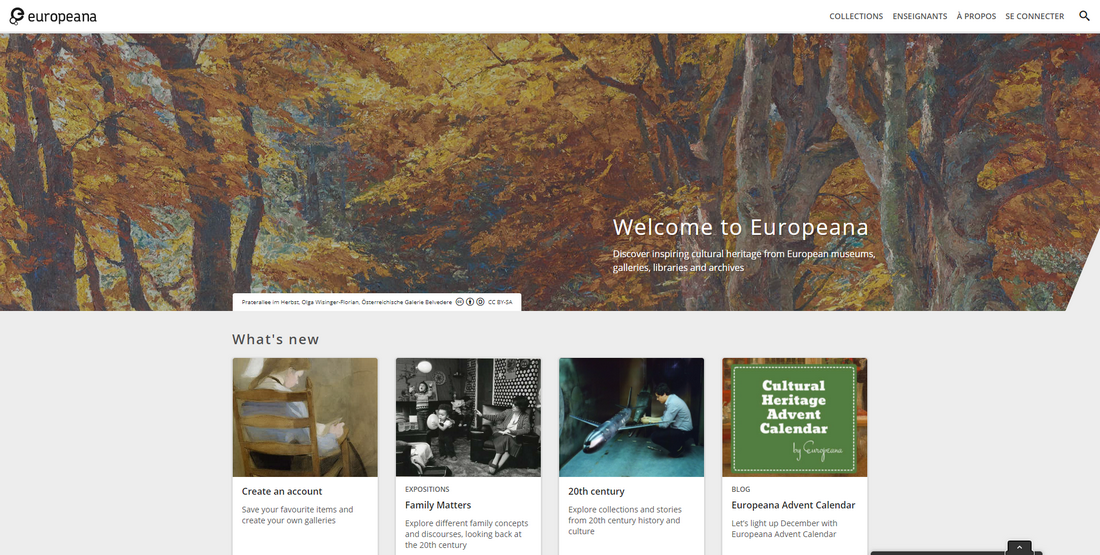Click the share-alike SA license icon
The width and height of the screenshot is (1100, 555).
click(480, 302)
